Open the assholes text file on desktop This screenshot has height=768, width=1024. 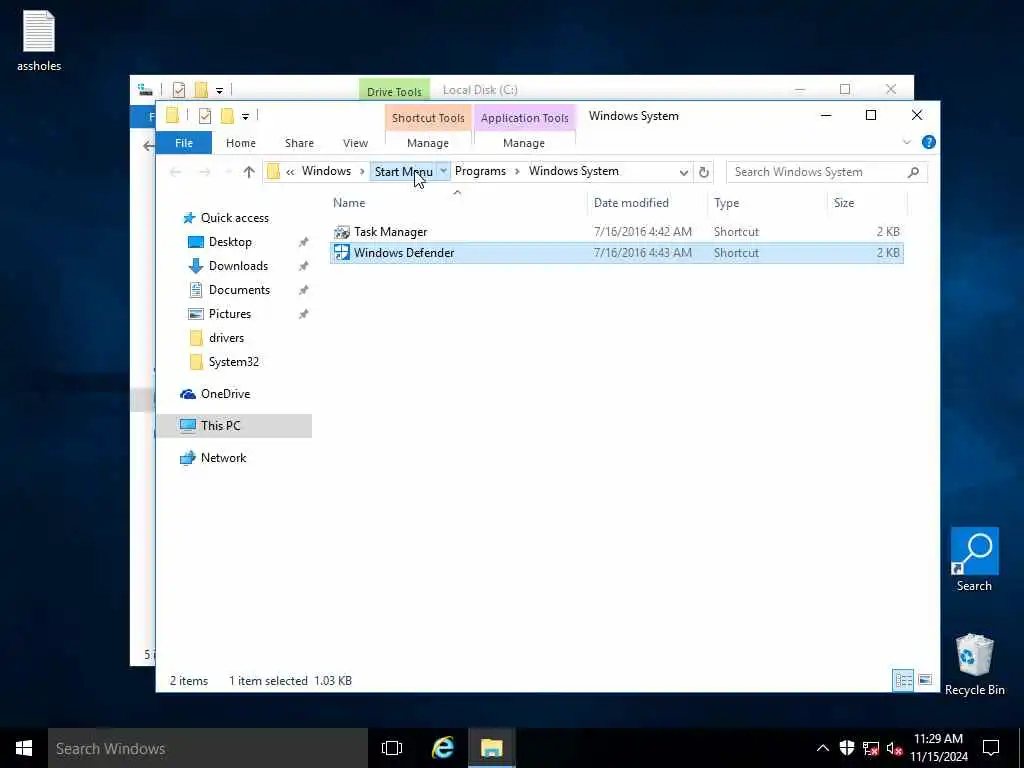tap(39, 40)
